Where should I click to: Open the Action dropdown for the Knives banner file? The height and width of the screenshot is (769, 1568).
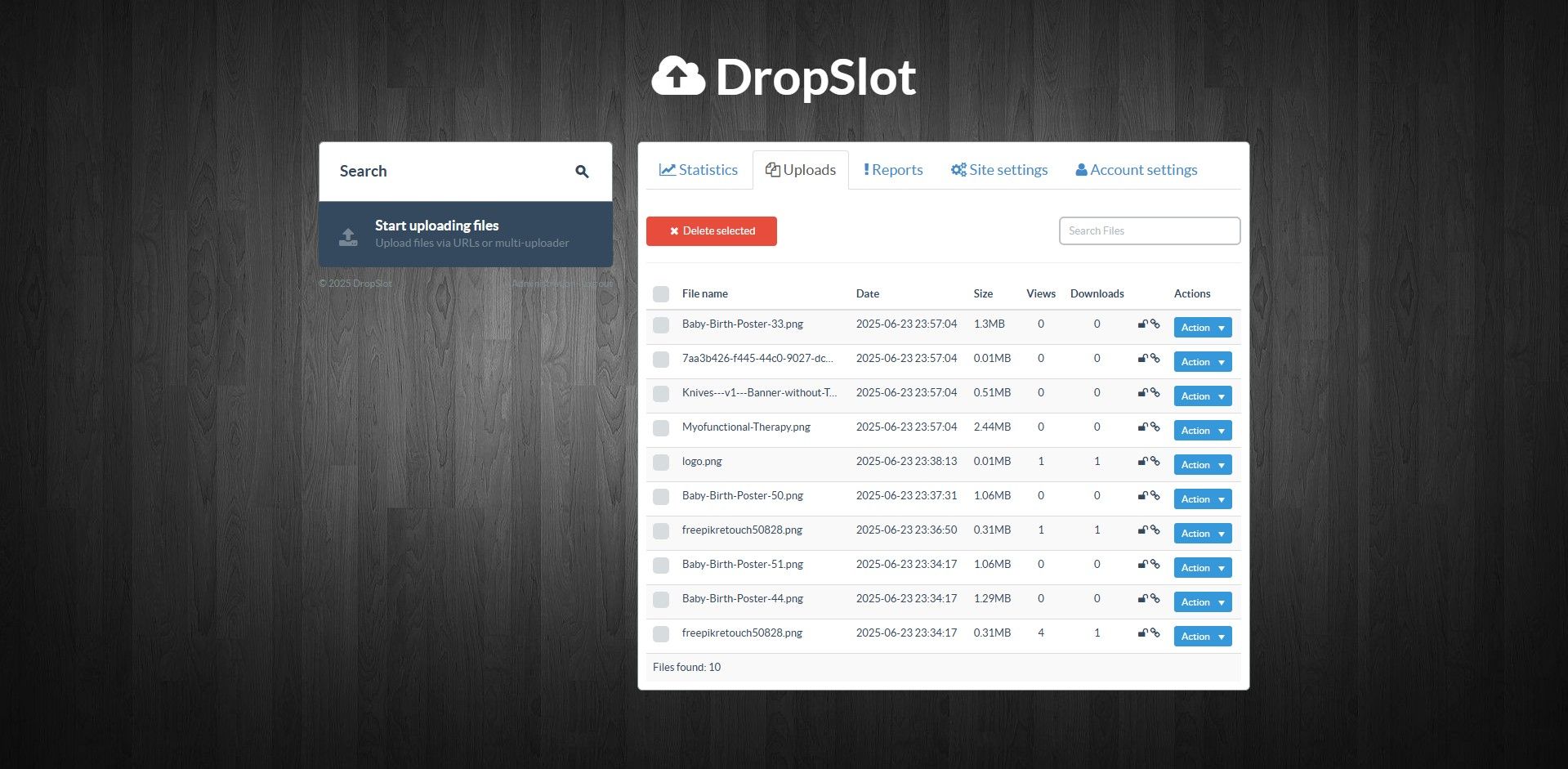click(x=1203, y=396)
